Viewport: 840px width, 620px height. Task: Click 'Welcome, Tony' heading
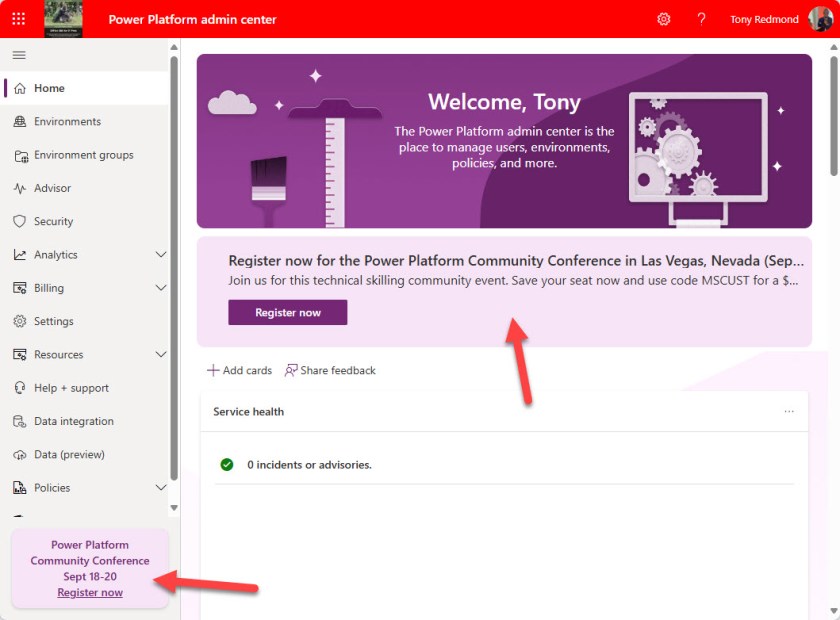point(504,102)
